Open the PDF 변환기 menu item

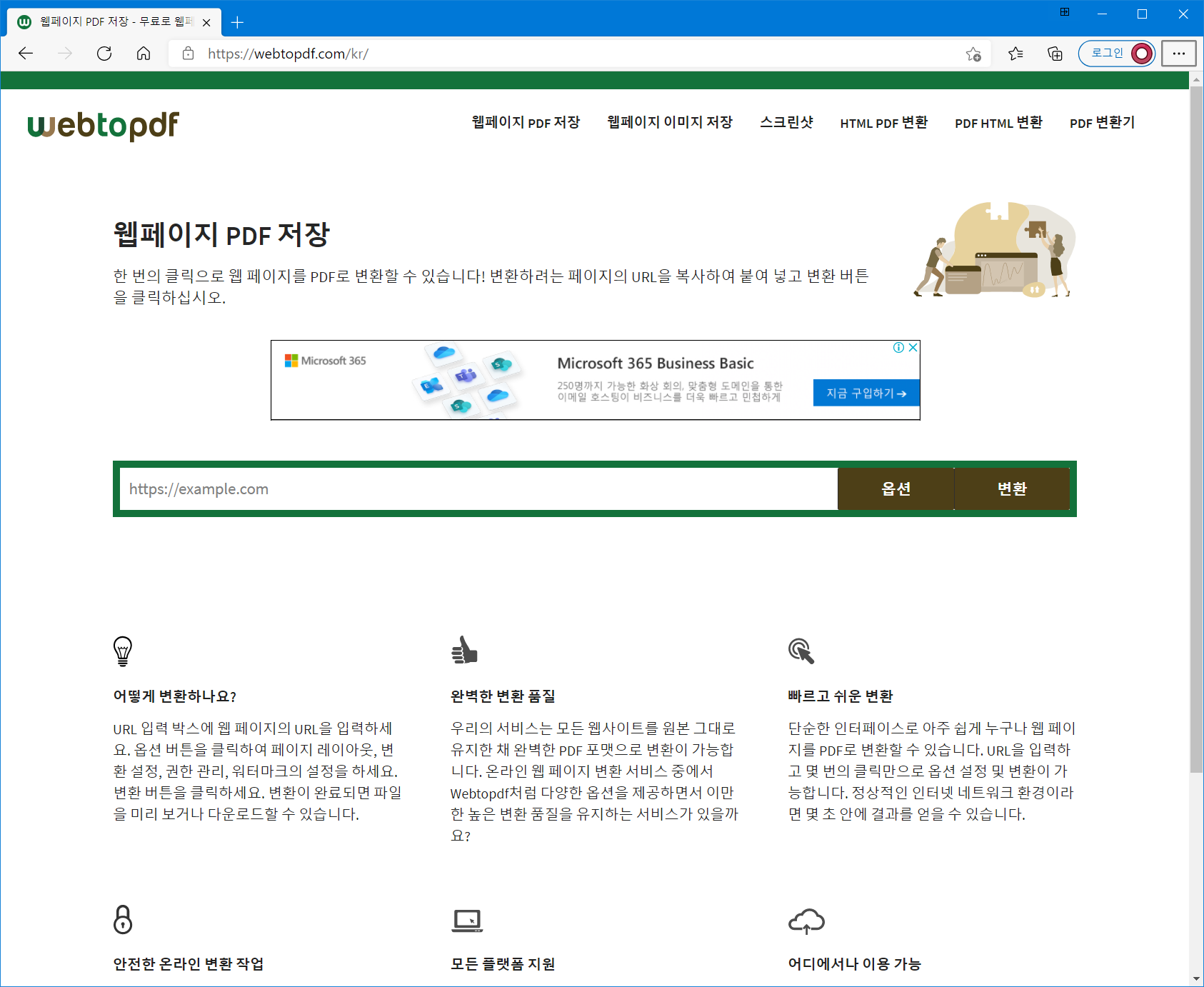point(1103,123)
